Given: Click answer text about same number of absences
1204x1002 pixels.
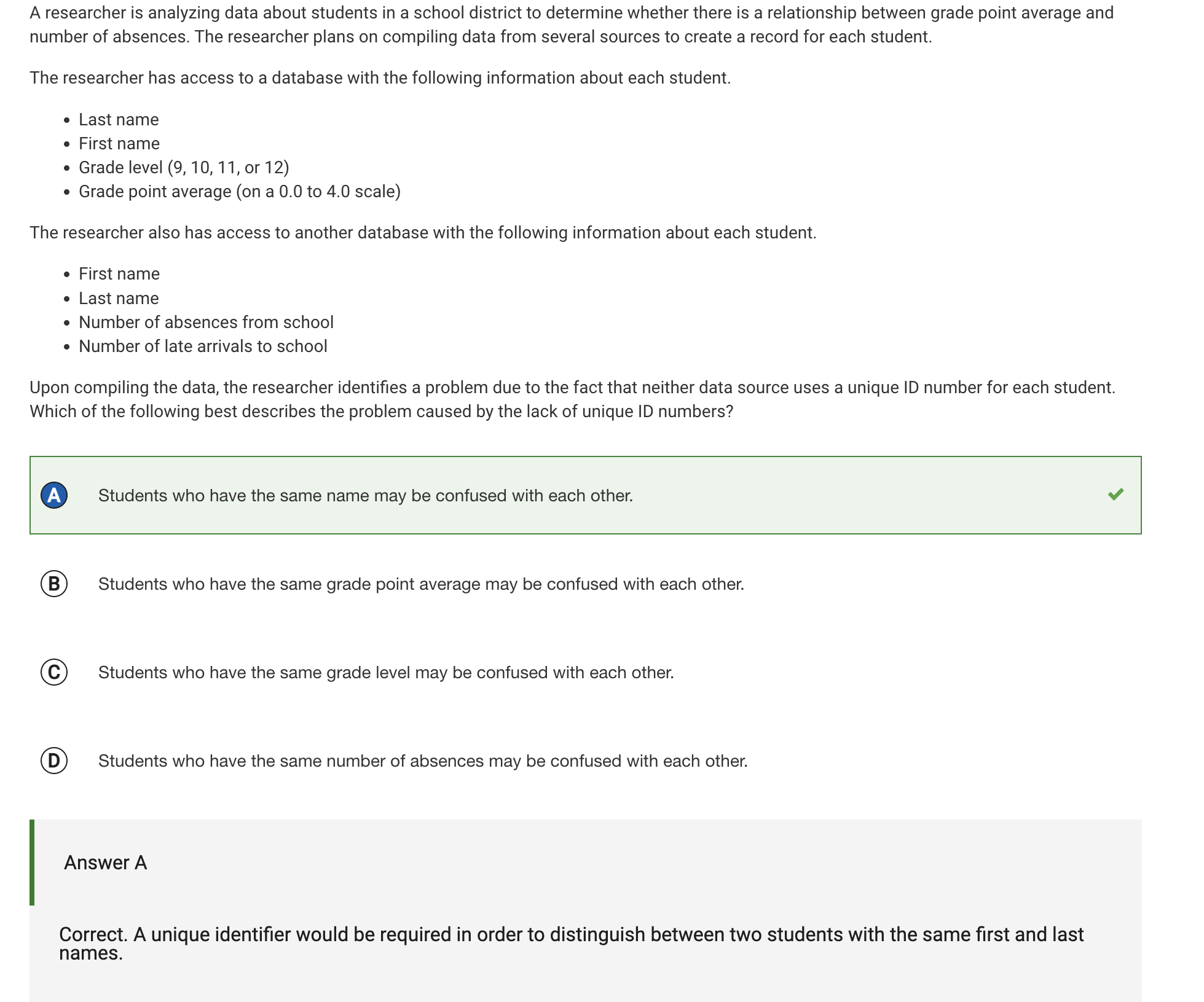Looking at the screenshot, I should (x=423, y=761).
